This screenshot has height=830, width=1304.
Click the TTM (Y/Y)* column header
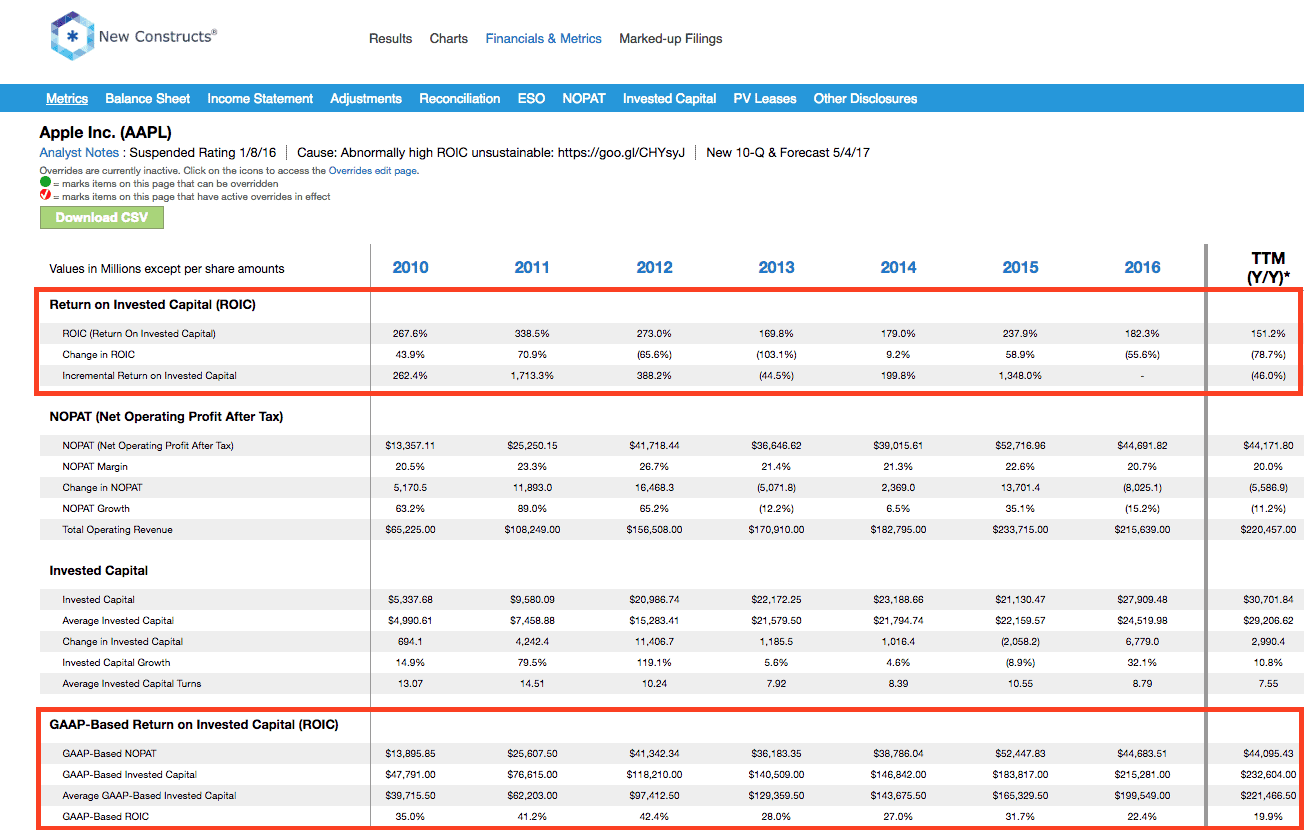[1267, 268]
